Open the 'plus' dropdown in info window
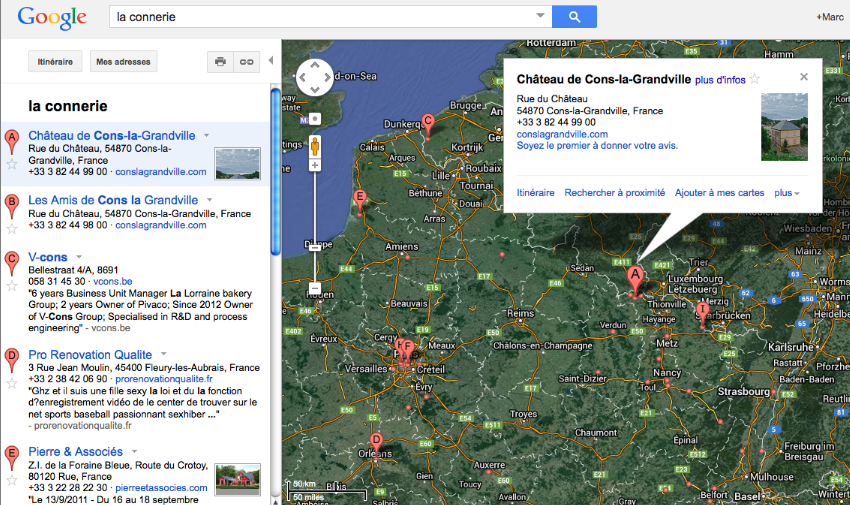The height and width of the screenshot is (505, 850). 787,193
